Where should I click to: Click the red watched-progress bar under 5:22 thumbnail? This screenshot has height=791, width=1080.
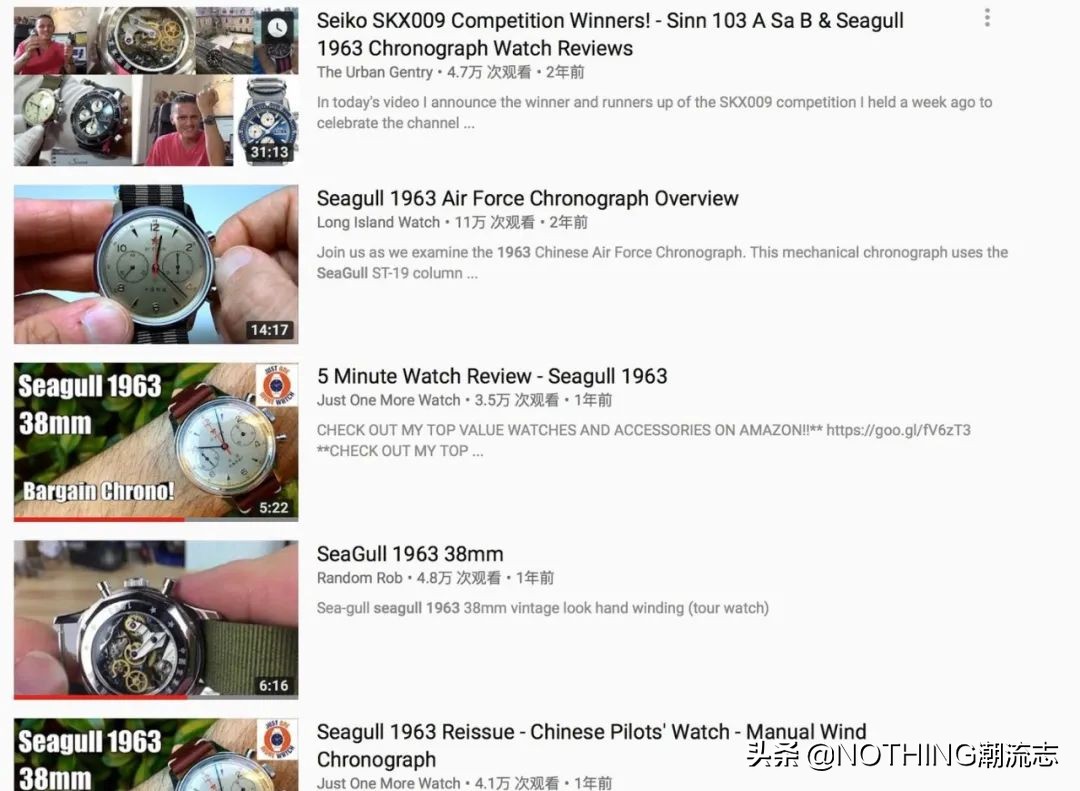(98, 519)
